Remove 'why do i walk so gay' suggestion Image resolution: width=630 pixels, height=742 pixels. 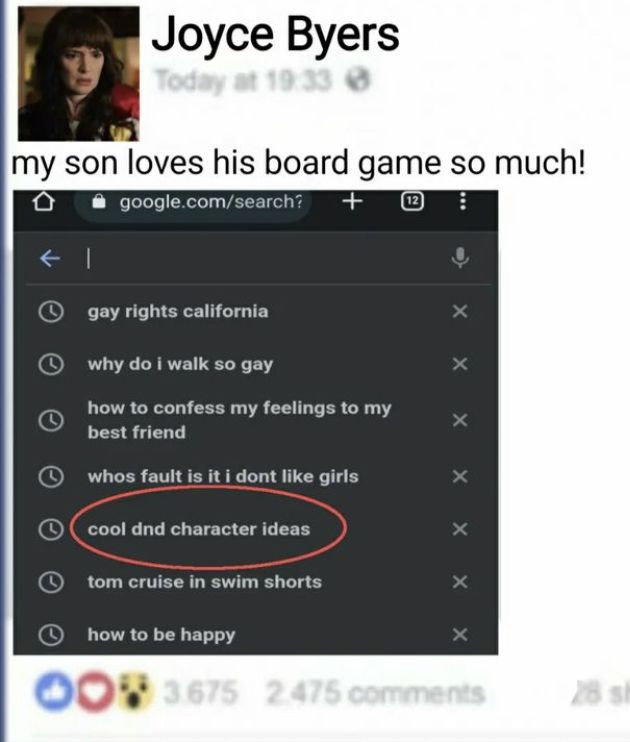(460, 364)
